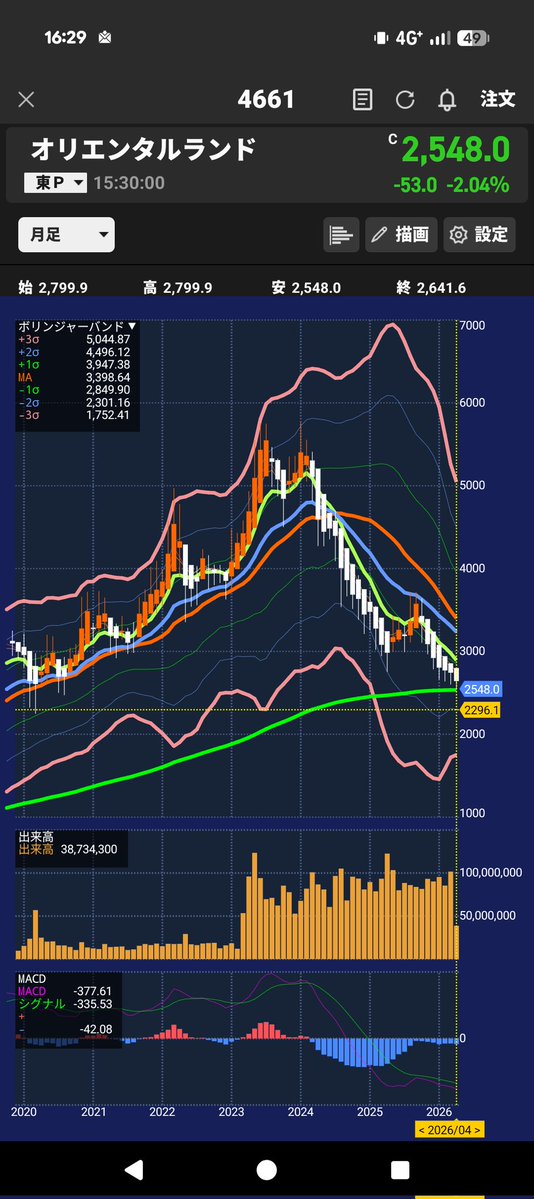Tap the 安 2,548.0 low value
The height and width of the screenshot is (1199, 534).
(306, 288)
